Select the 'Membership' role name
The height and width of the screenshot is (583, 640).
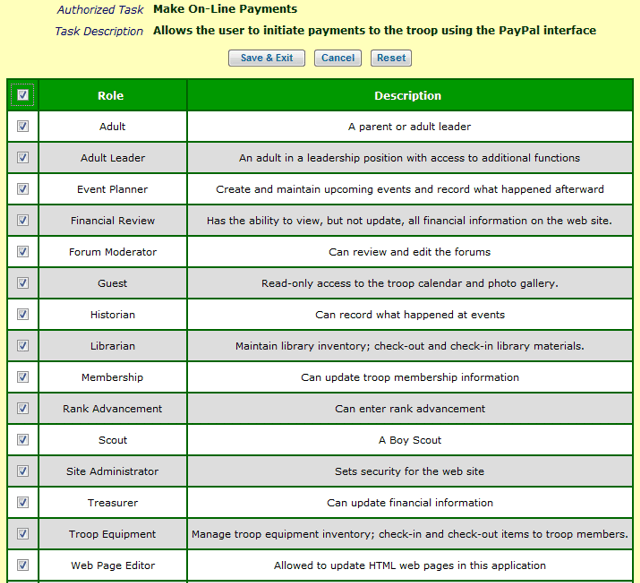[x=113, y=377]
